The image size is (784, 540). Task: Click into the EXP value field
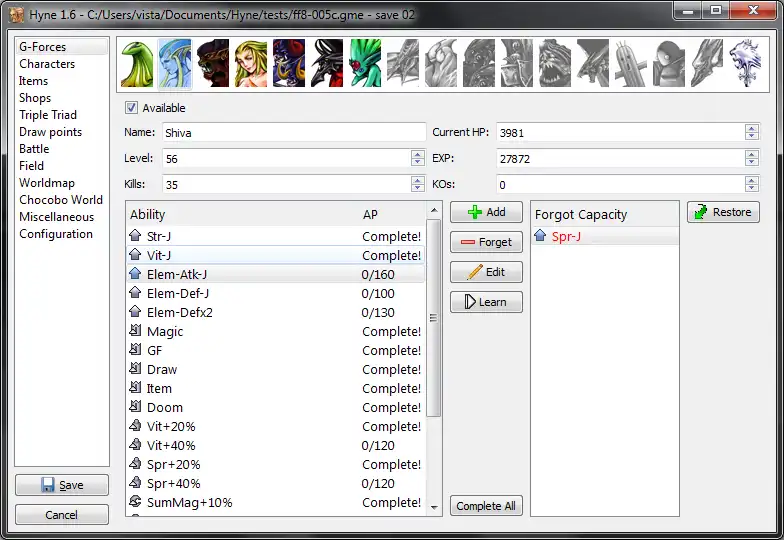tap(620, 158)
